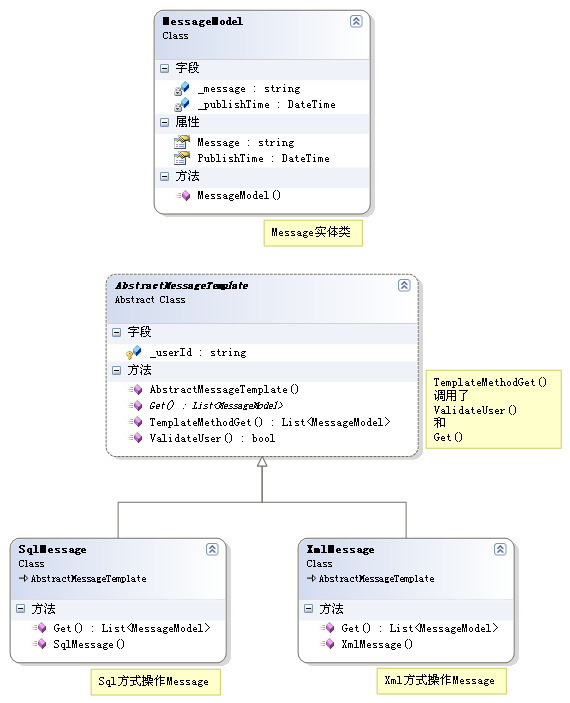
Task: Click AbstractMessageTemplate base type in XmlMessage header
Action: coord(376,578)
